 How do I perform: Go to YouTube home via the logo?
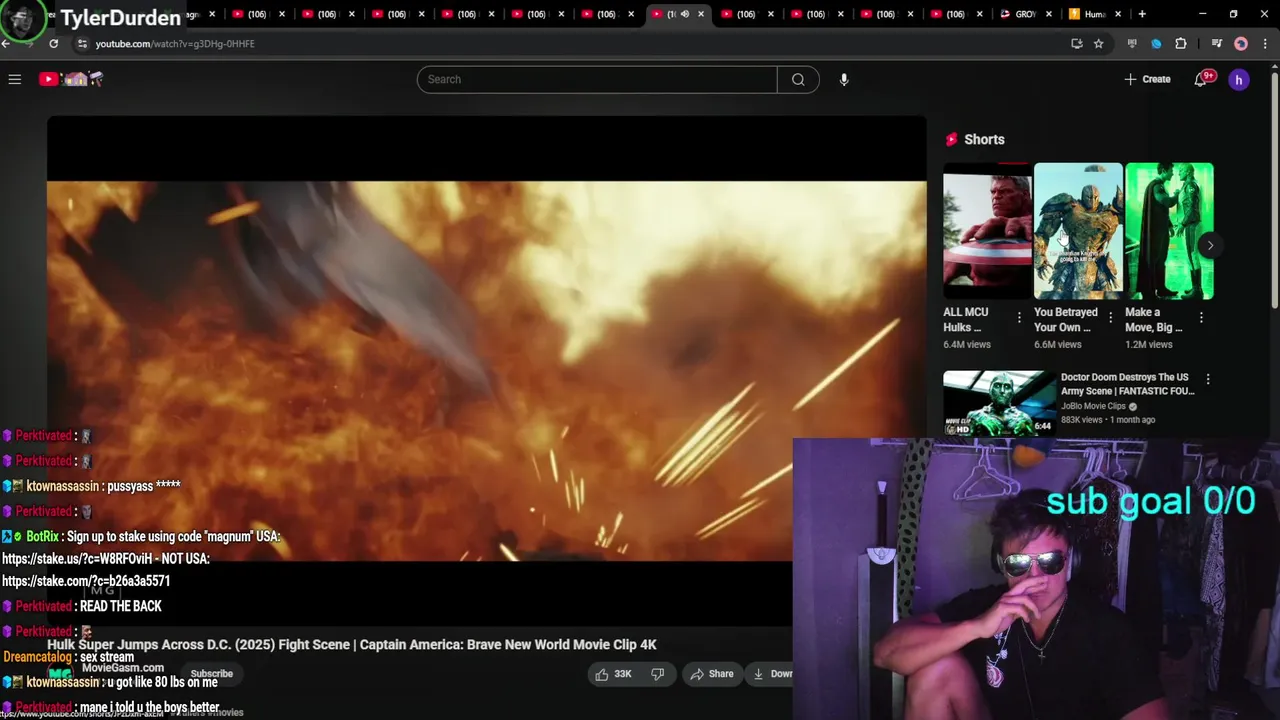(x=71, y=79)
